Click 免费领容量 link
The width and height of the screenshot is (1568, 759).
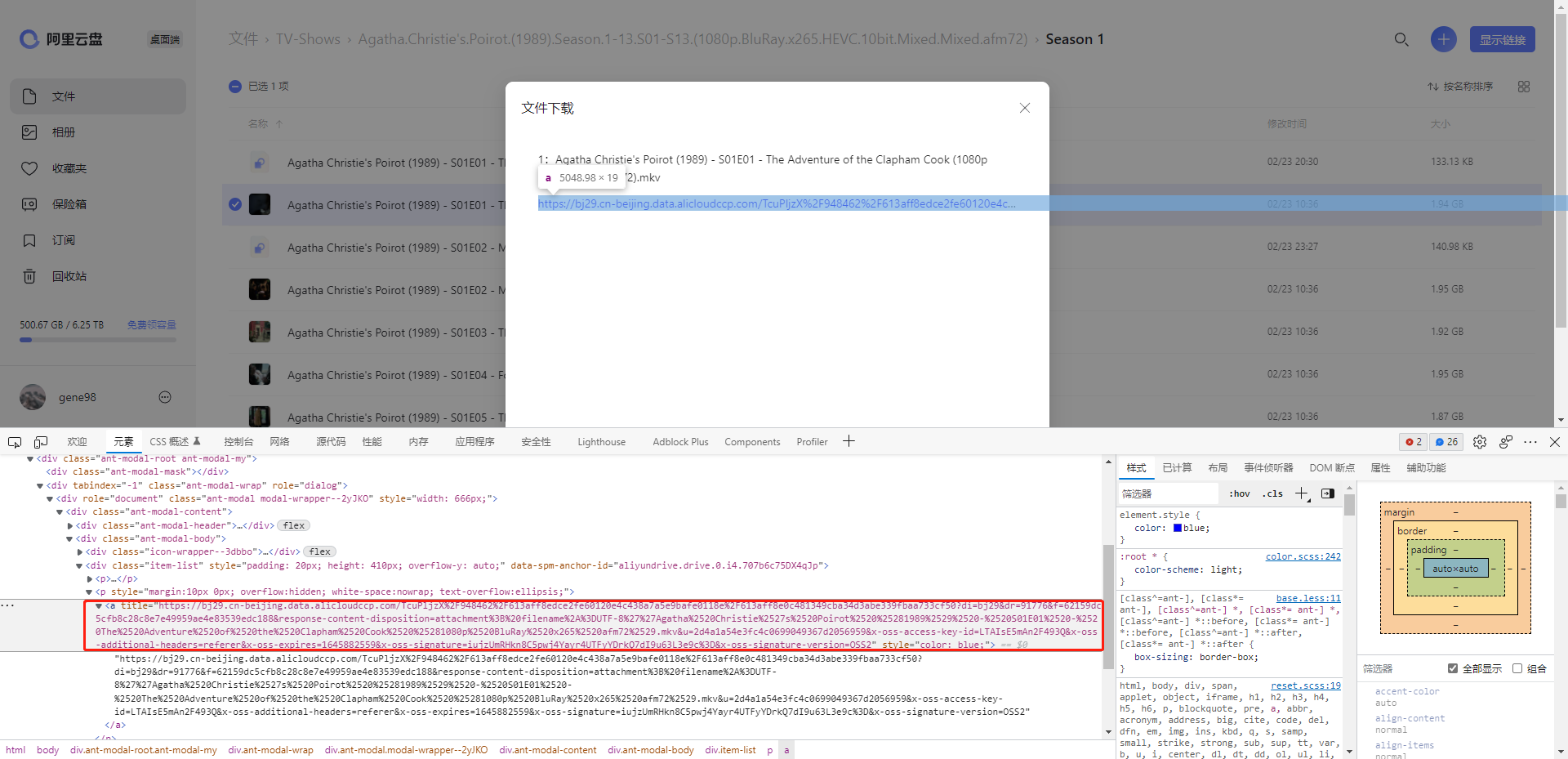pos(152,325)
